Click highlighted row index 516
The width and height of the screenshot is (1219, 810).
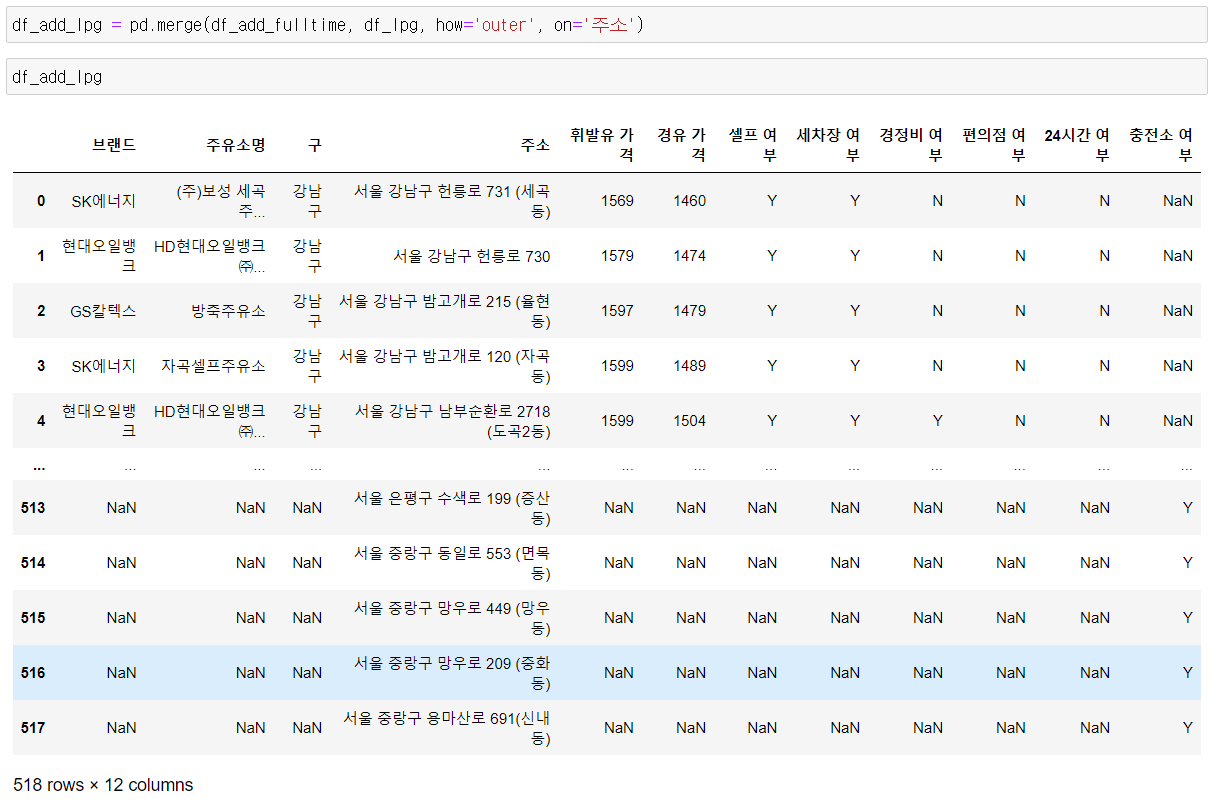coord(33,673)
